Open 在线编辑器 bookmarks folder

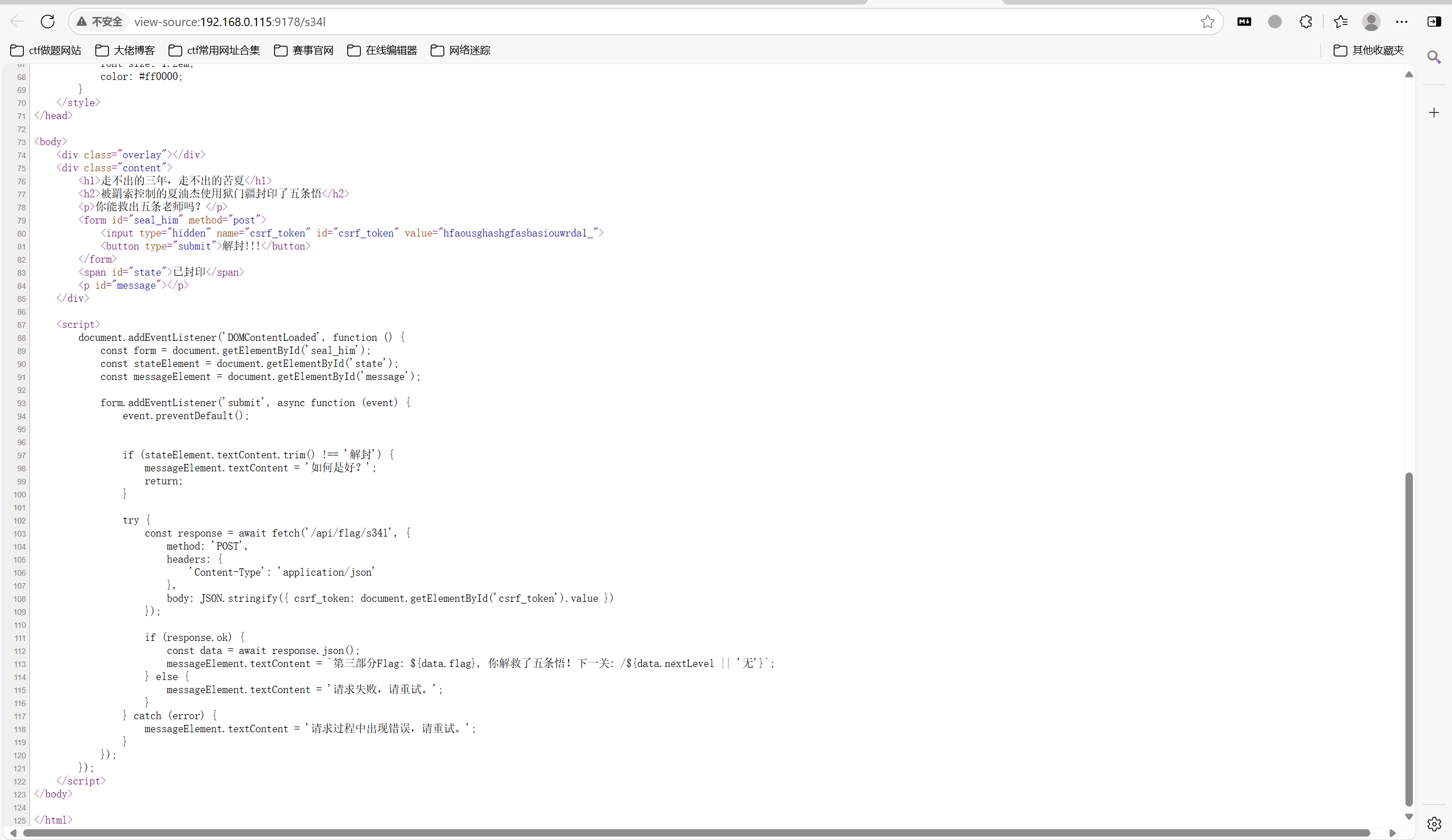[x=382, y=50]
